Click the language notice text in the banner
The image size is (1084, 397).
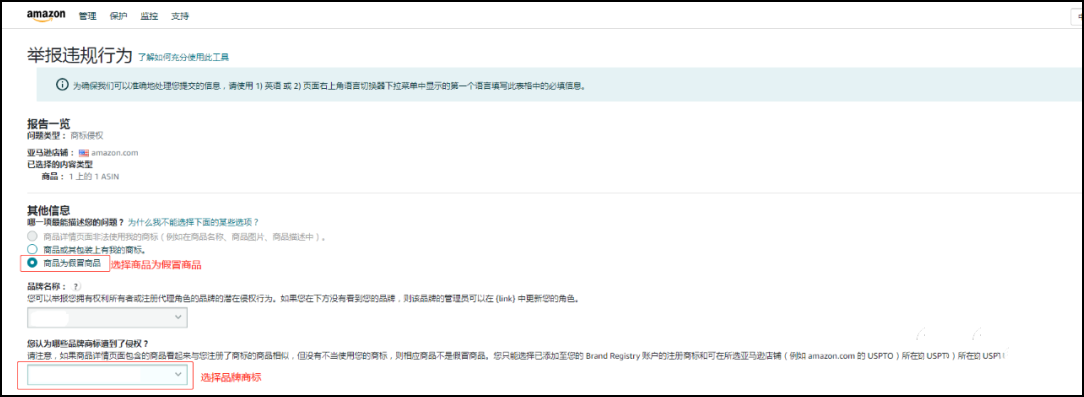click(329, 86)
